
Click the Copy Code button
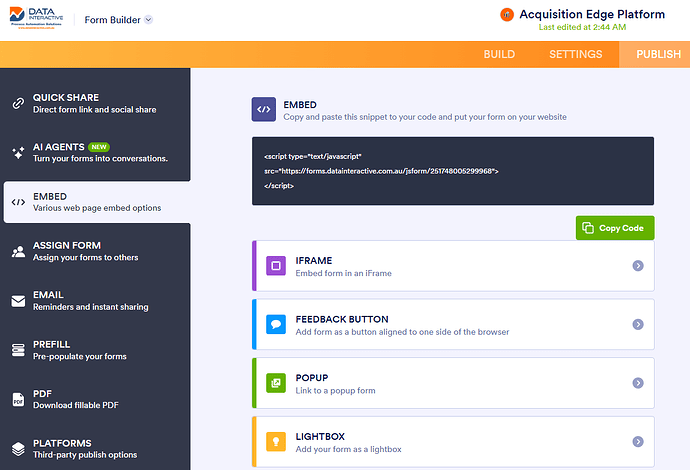click(x=615, y=228)
